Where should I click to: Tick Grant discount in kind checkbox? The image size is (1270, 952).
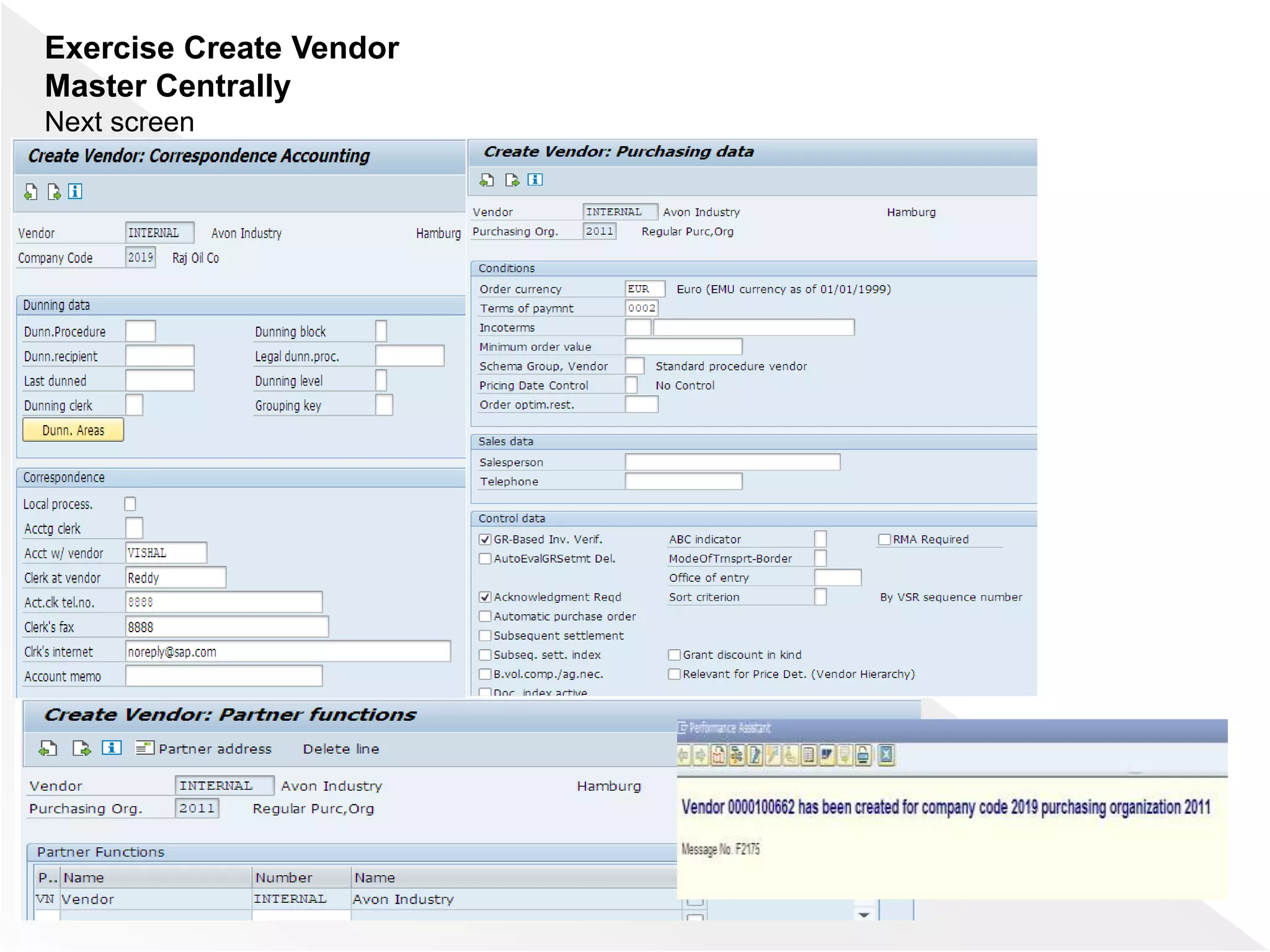(674, 654)
